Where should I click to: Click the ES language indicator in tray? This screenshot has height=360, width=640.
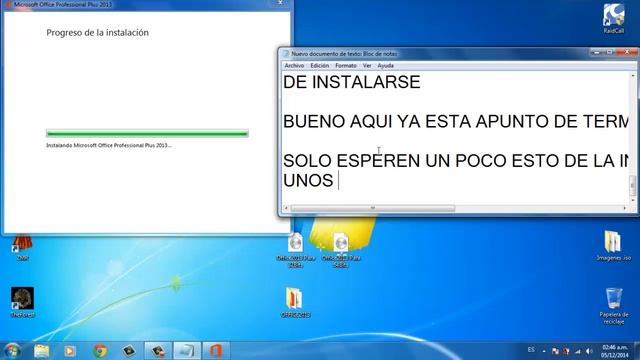point(531,350)
